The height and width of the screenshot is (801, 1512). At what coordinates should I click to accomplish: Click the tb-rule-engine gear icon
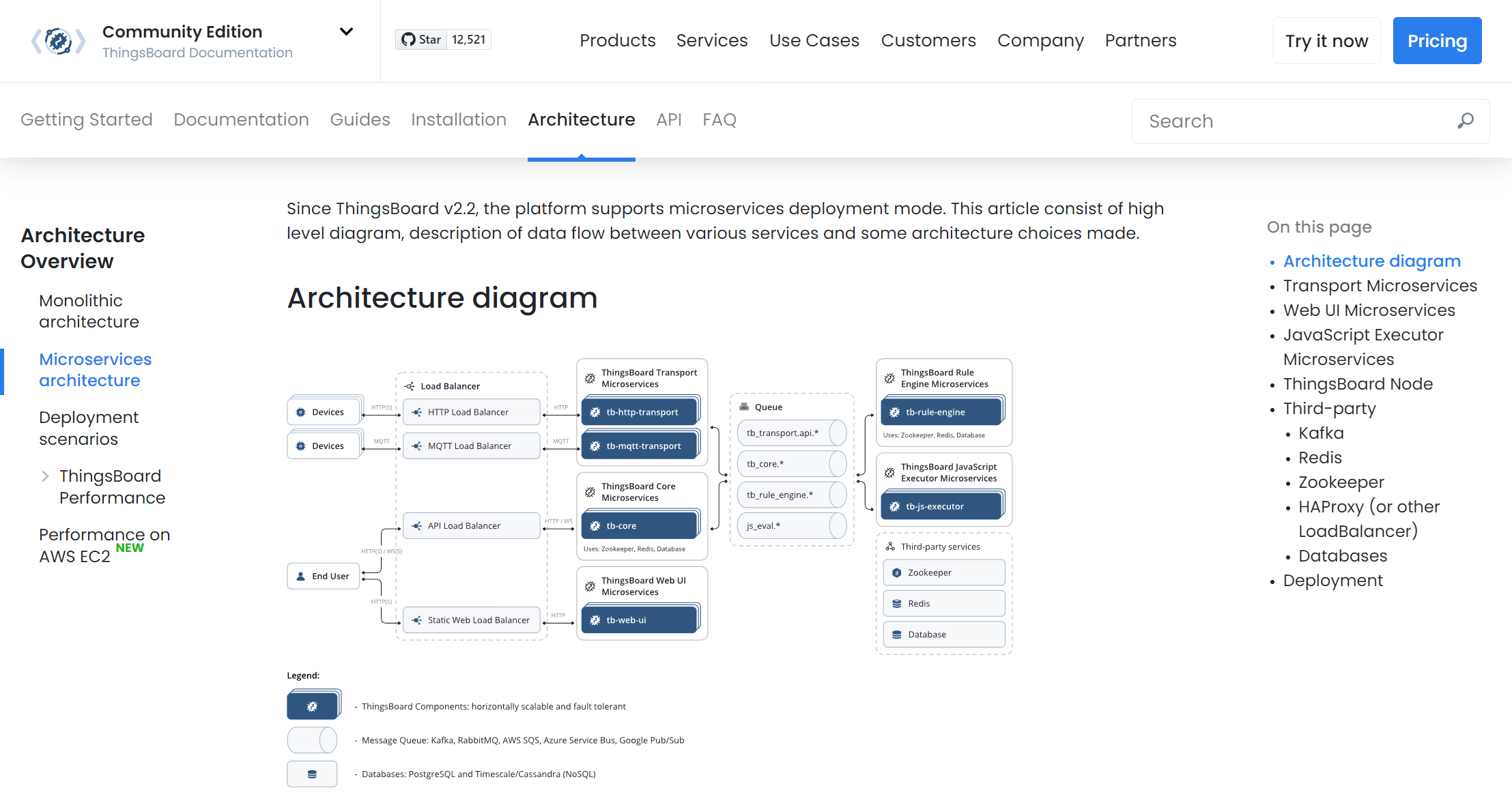pos(894,412)
